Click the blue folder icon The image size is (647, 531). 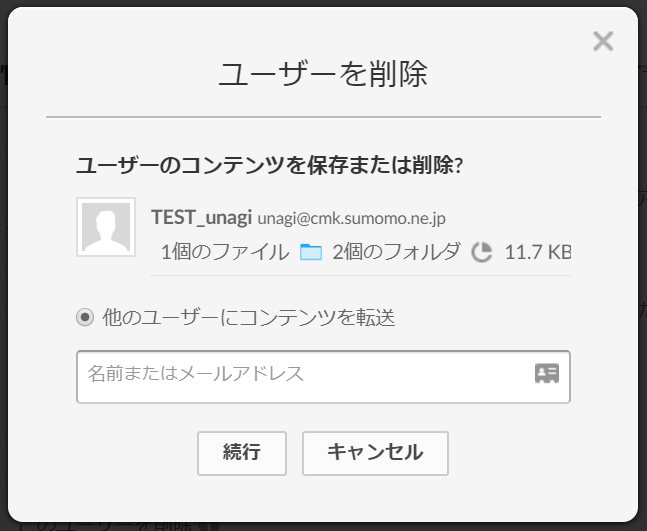coord(311,252)
